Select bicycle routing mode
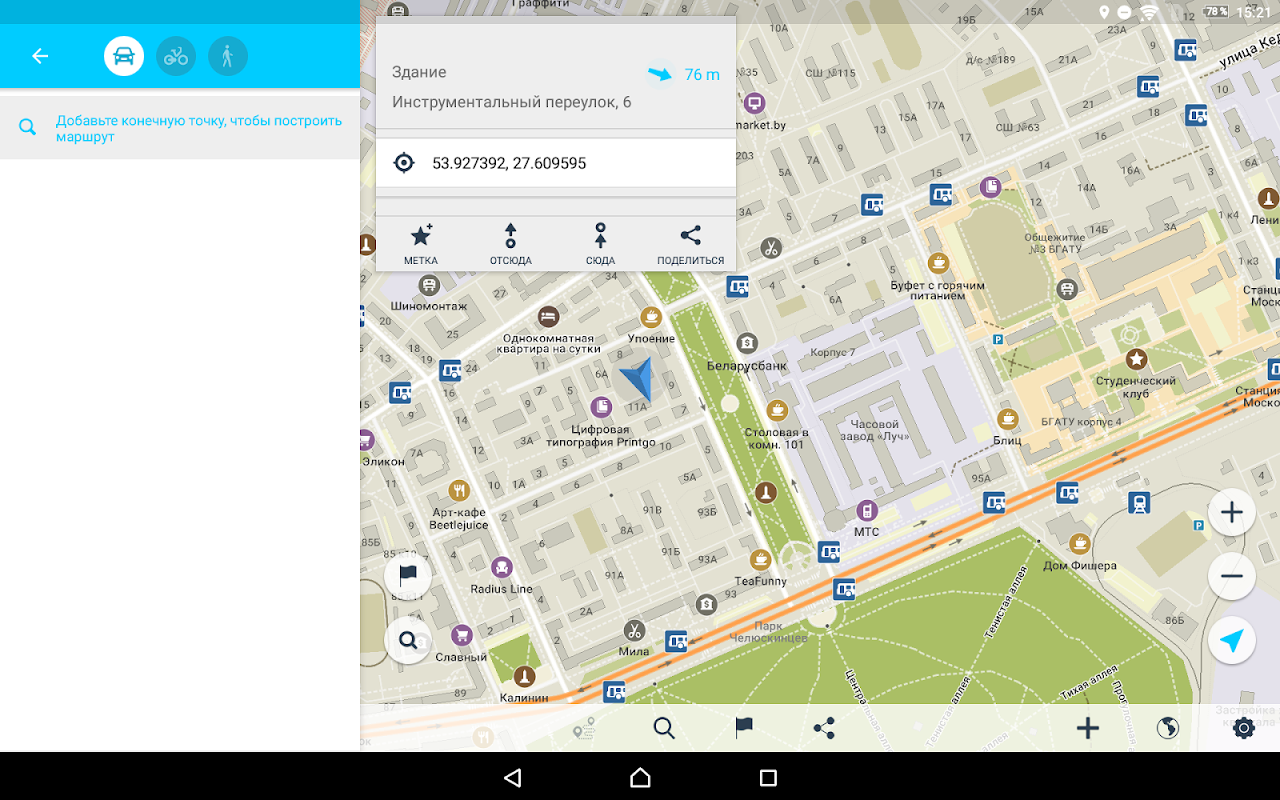The image size is (1280, 800). [176, 56]
